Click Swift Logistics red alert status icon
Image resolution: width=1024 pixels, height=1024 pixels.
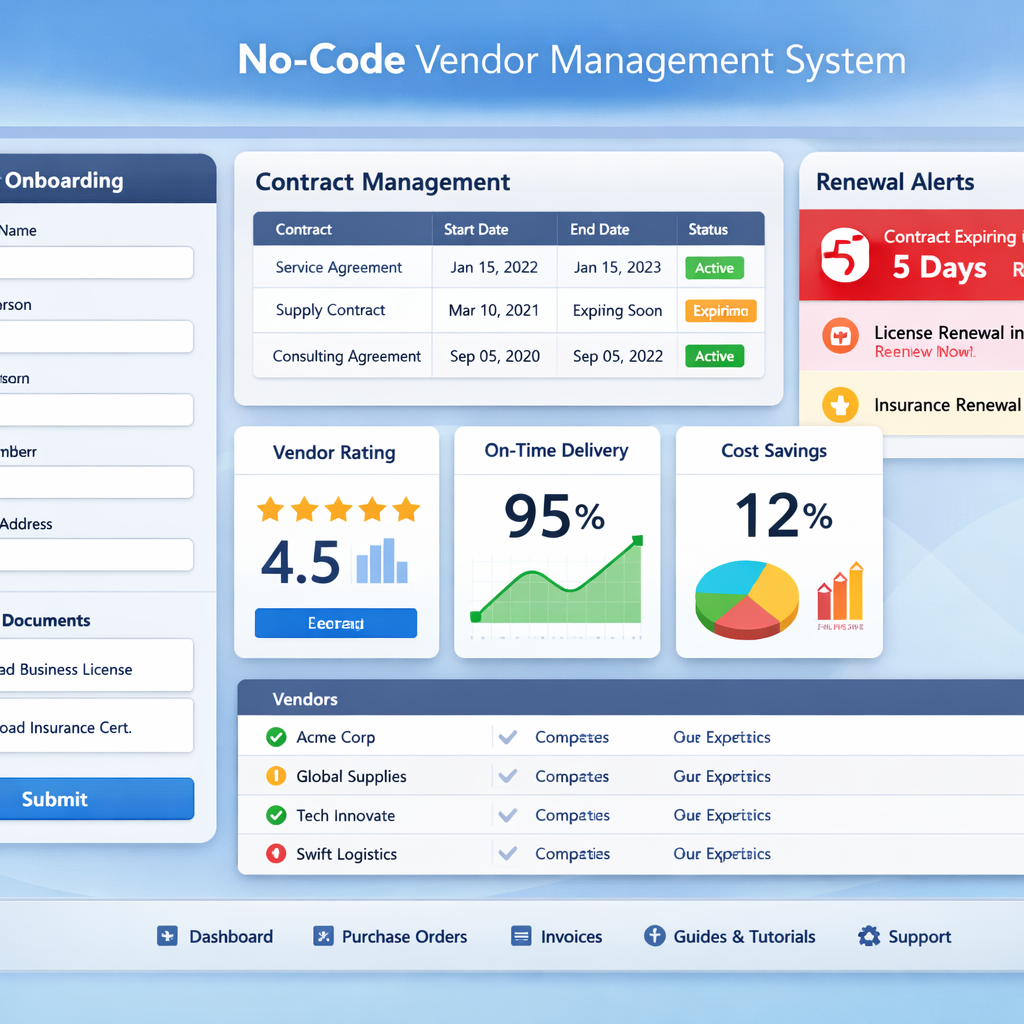[276, 854]
